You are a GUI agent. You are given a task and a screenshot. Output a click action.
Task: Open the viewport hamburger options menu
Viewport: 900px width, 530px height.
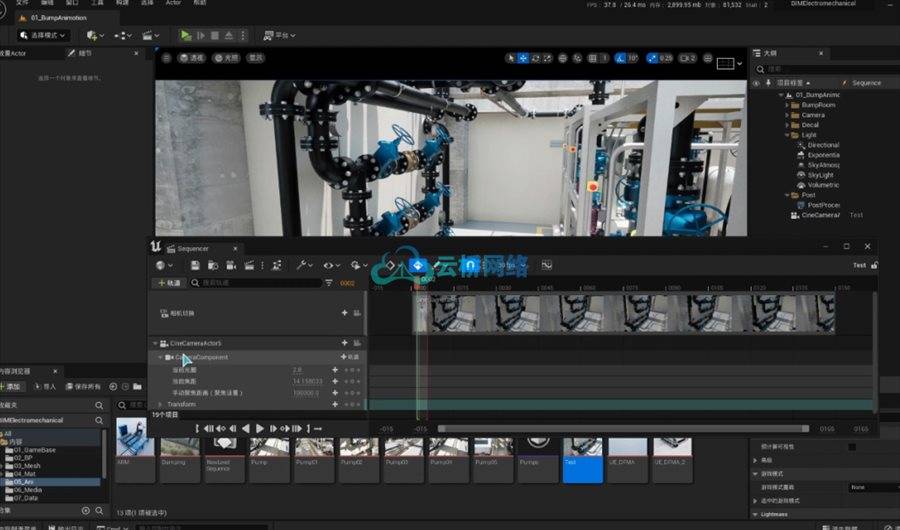(x=166, y=58)
